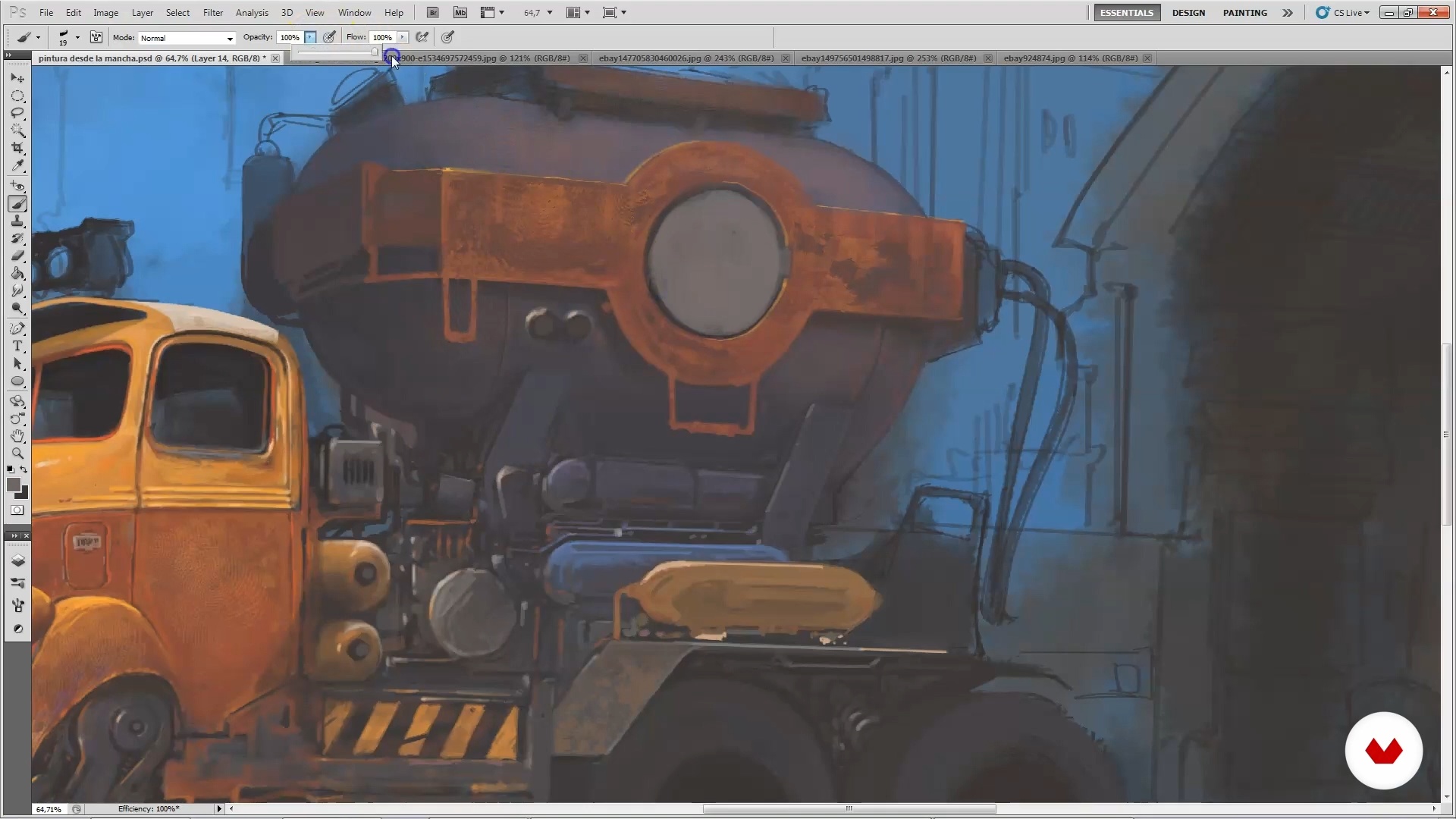Launch Adobe Bridge
The width and height of the screenshot is (1456, 819).
click(432, 13)
